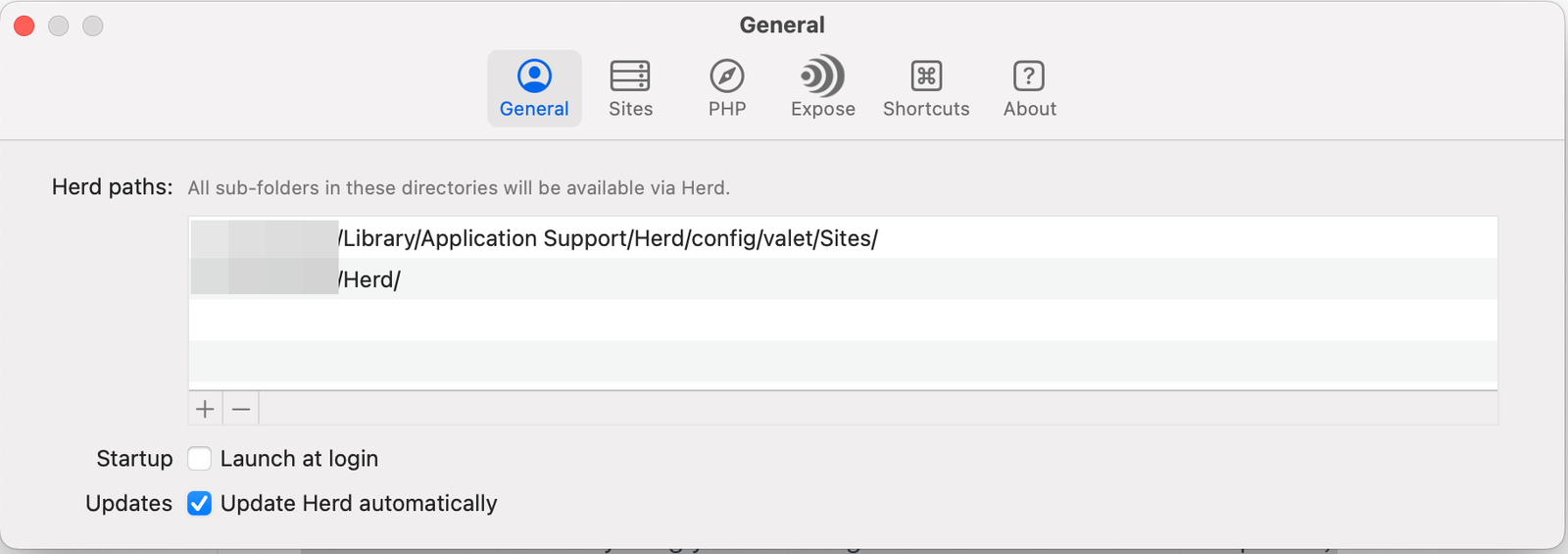
Task: Disable the Update Herd automatically checkbox
Action: point(200,504)
